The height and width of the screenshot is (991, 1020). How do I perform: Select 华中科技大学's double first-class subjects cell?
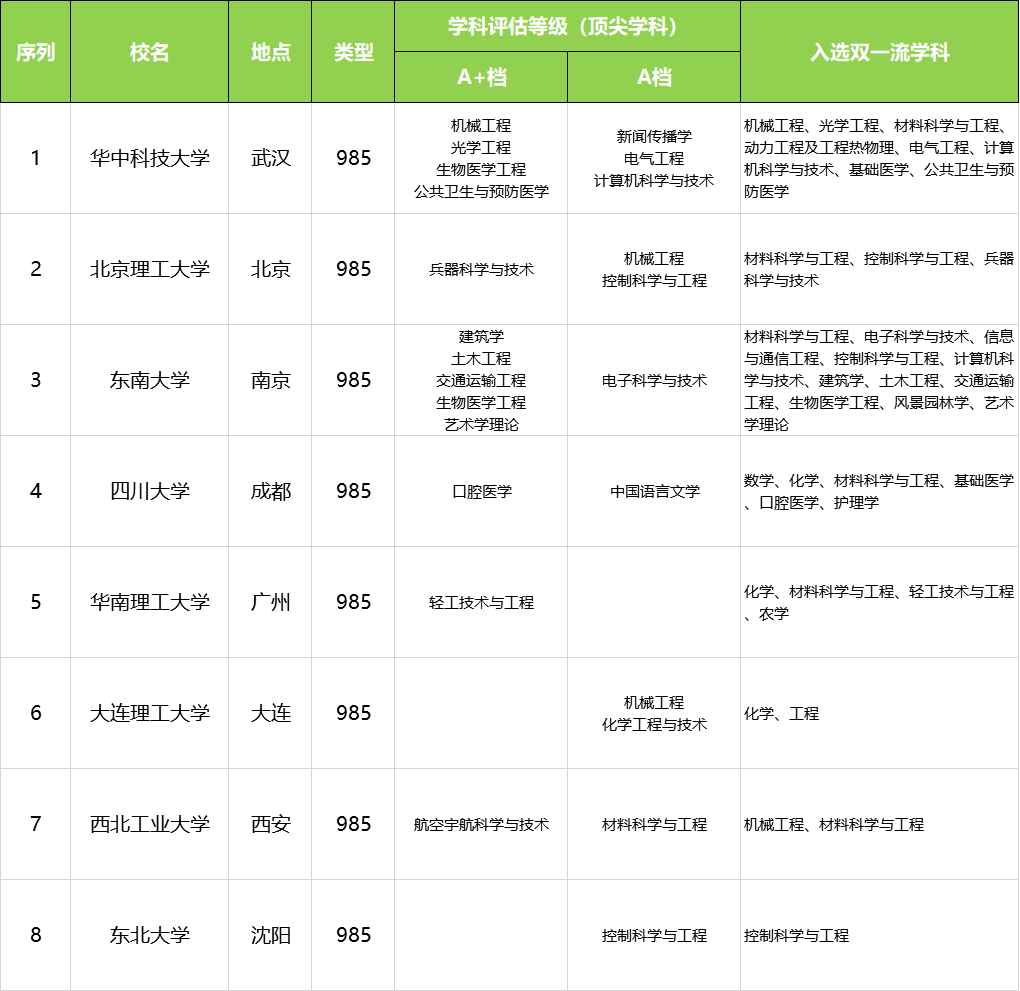point(879,158)
